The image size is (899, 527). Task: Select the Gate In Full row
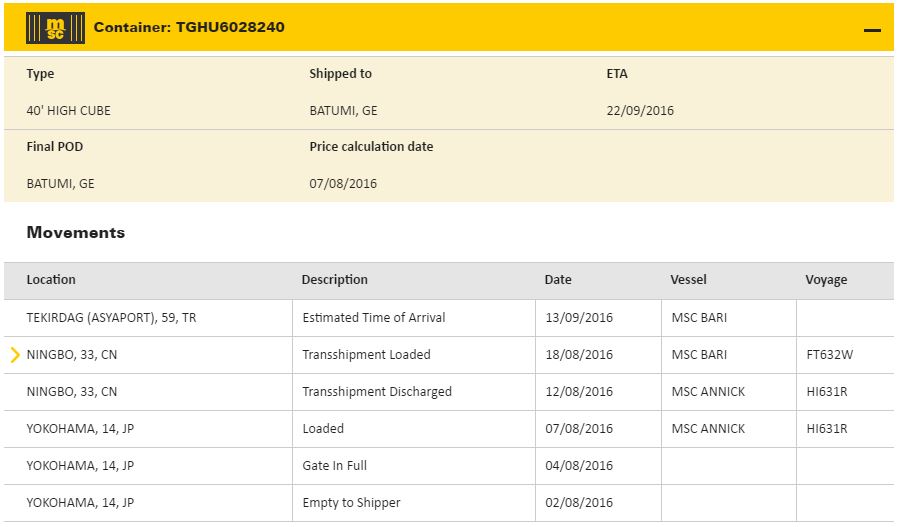337,466
